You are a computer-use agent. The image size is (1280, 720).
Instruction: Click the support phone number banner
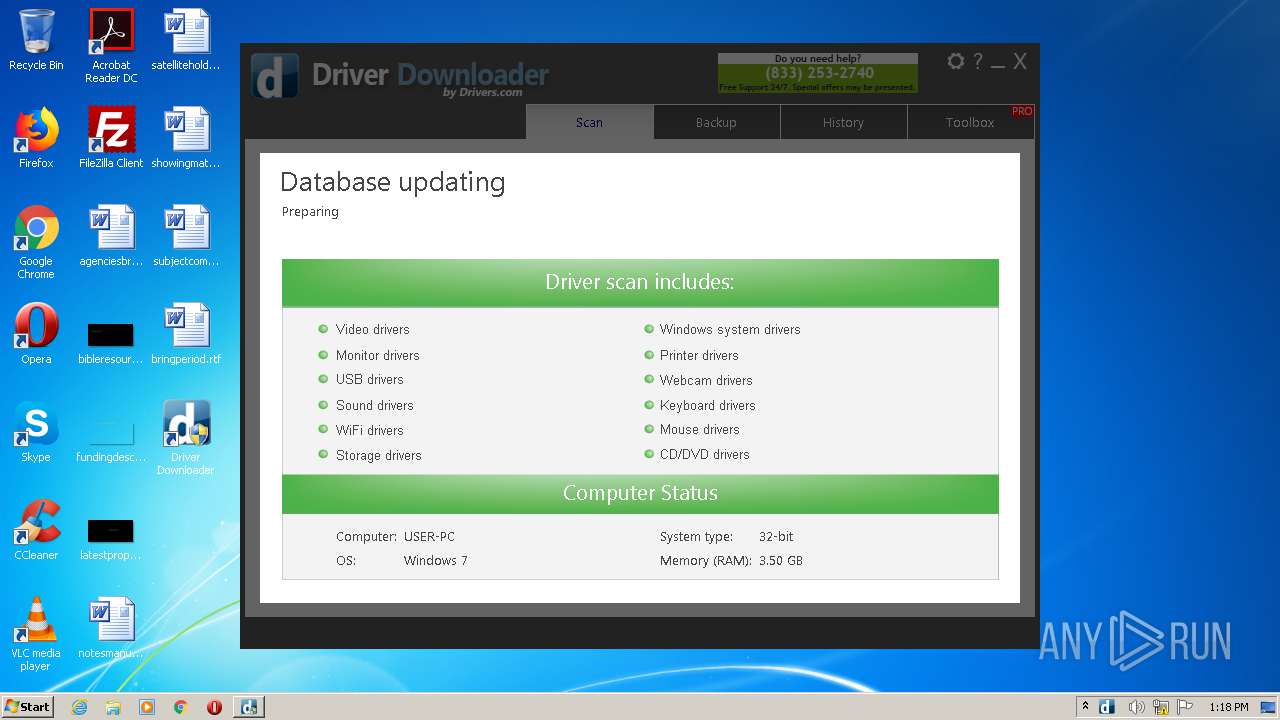818,73
